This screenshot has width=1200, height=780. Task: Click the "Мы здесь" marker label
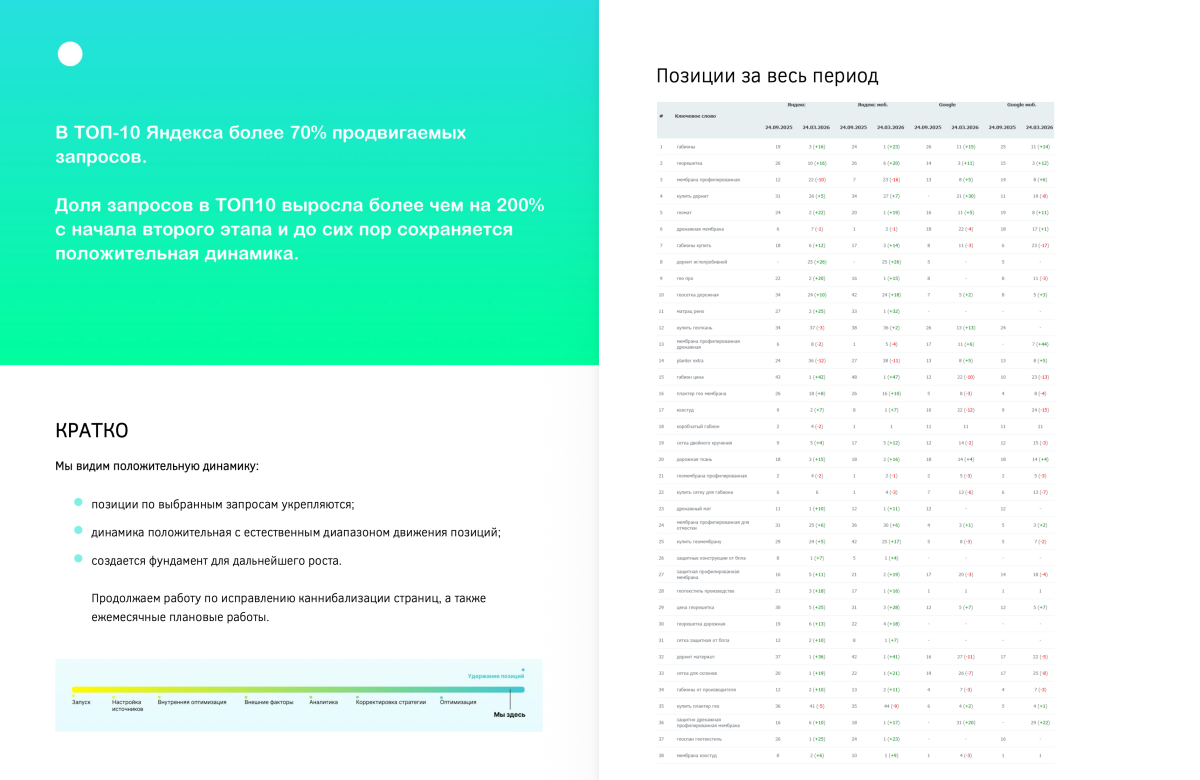[508, 715]
